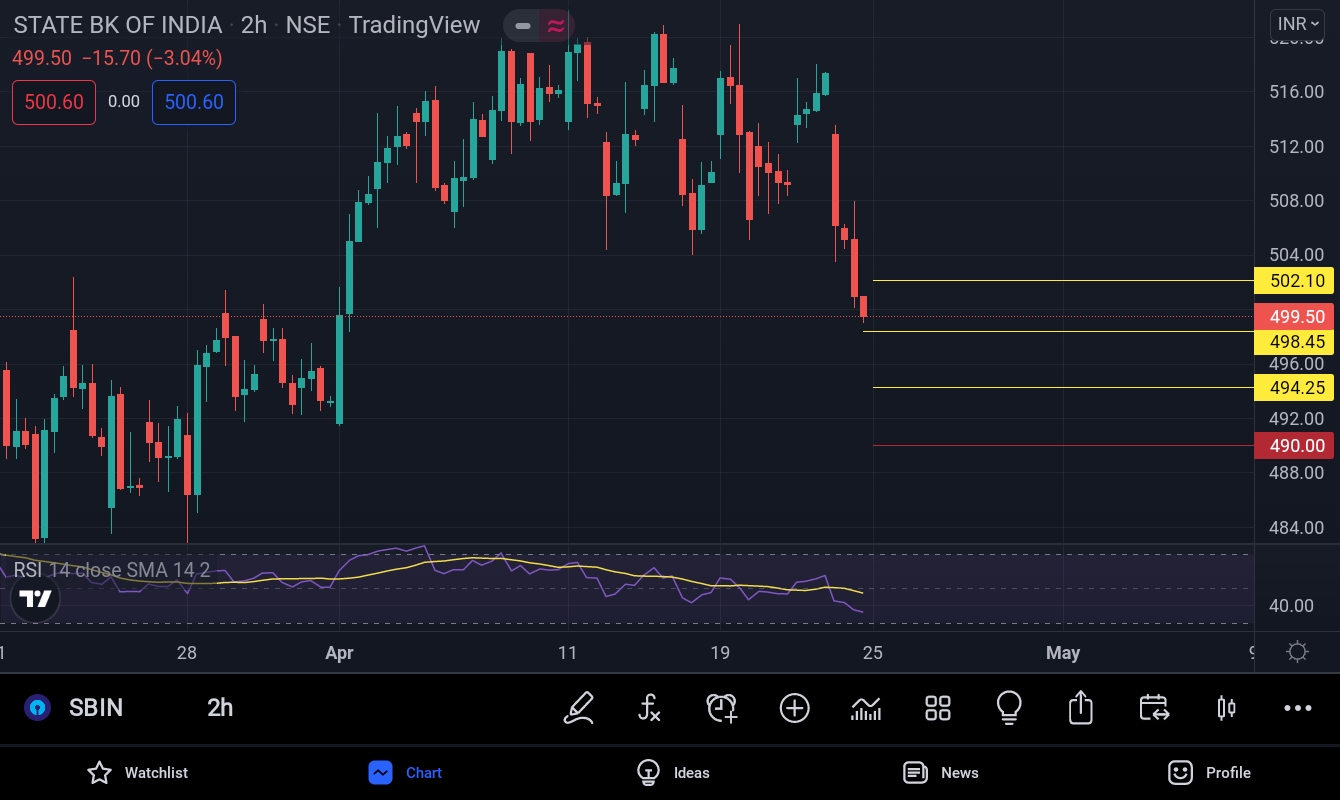Tap the plus circle add icon
This screenshot has width=1340, height=800.
tap(794, 708)
